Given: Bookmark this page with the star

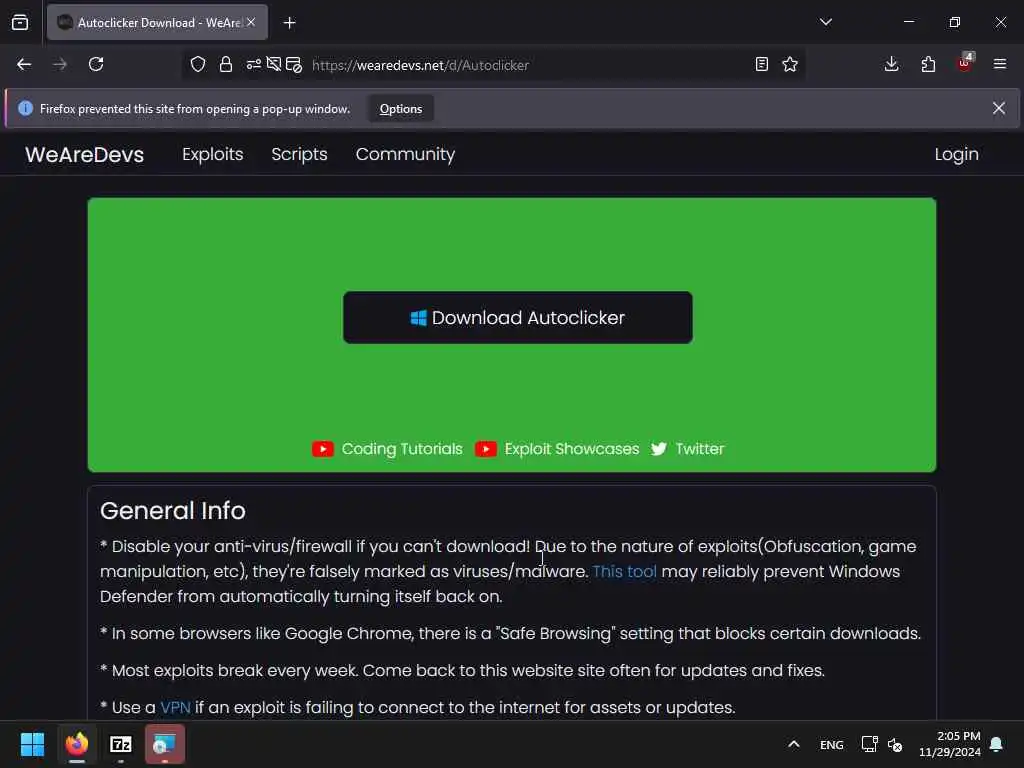Looking at the screenshot, I should (790, 64).
